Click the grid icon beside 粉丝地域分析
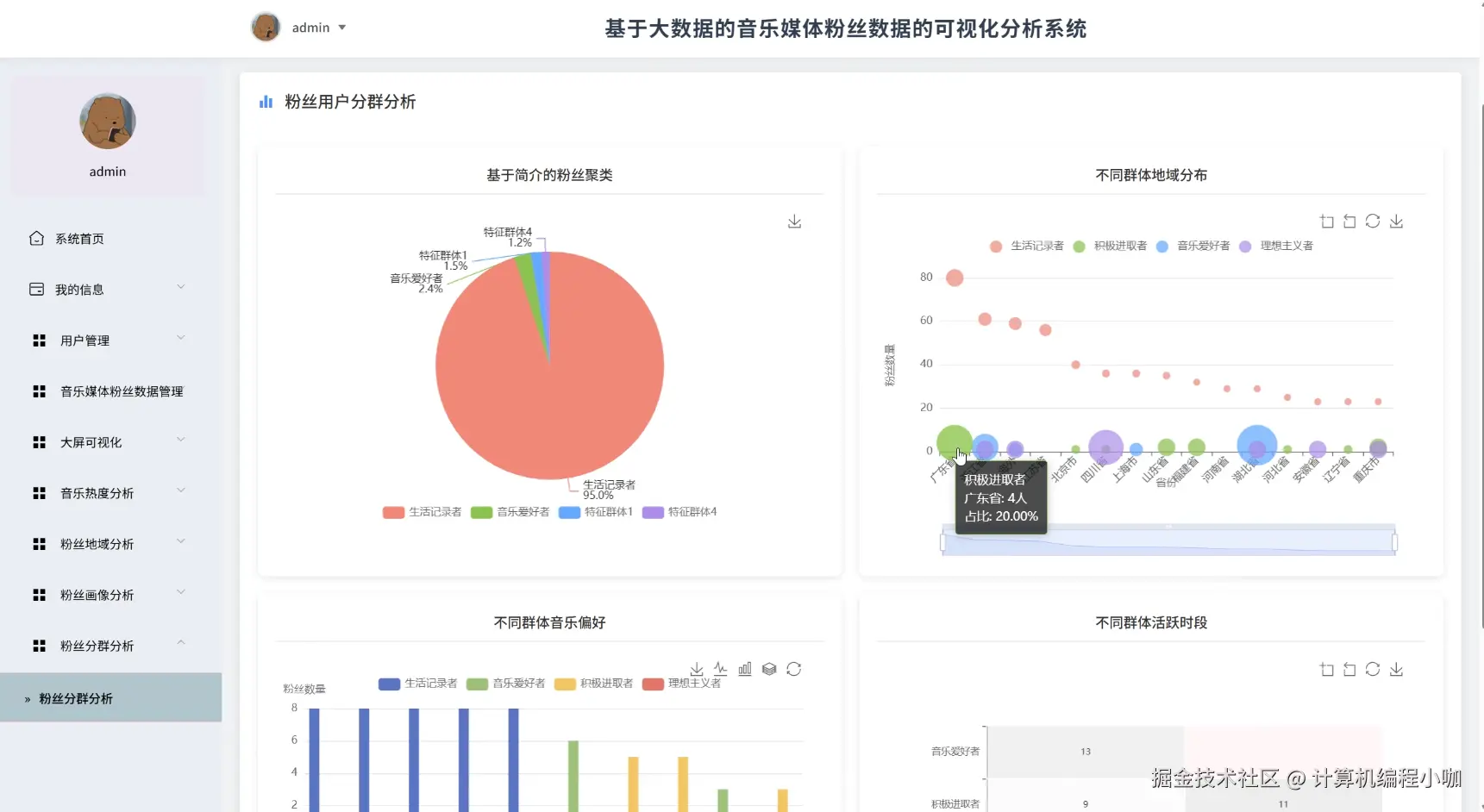1484x812 pixels. pos(39,544)
